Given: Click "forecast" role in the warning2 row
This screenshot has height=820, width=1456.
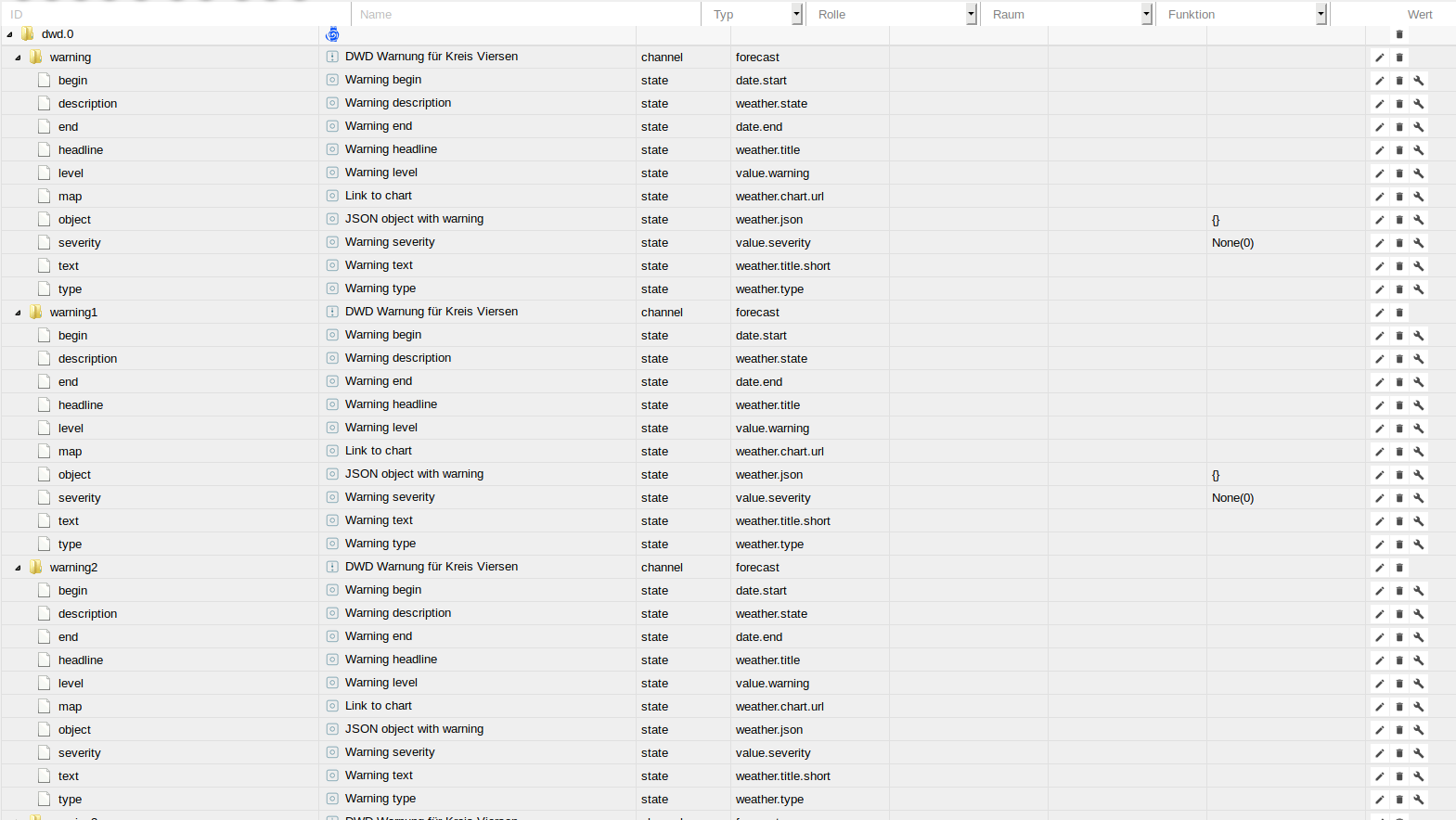Looking at the screenshot, I should (x=757, y=568).
